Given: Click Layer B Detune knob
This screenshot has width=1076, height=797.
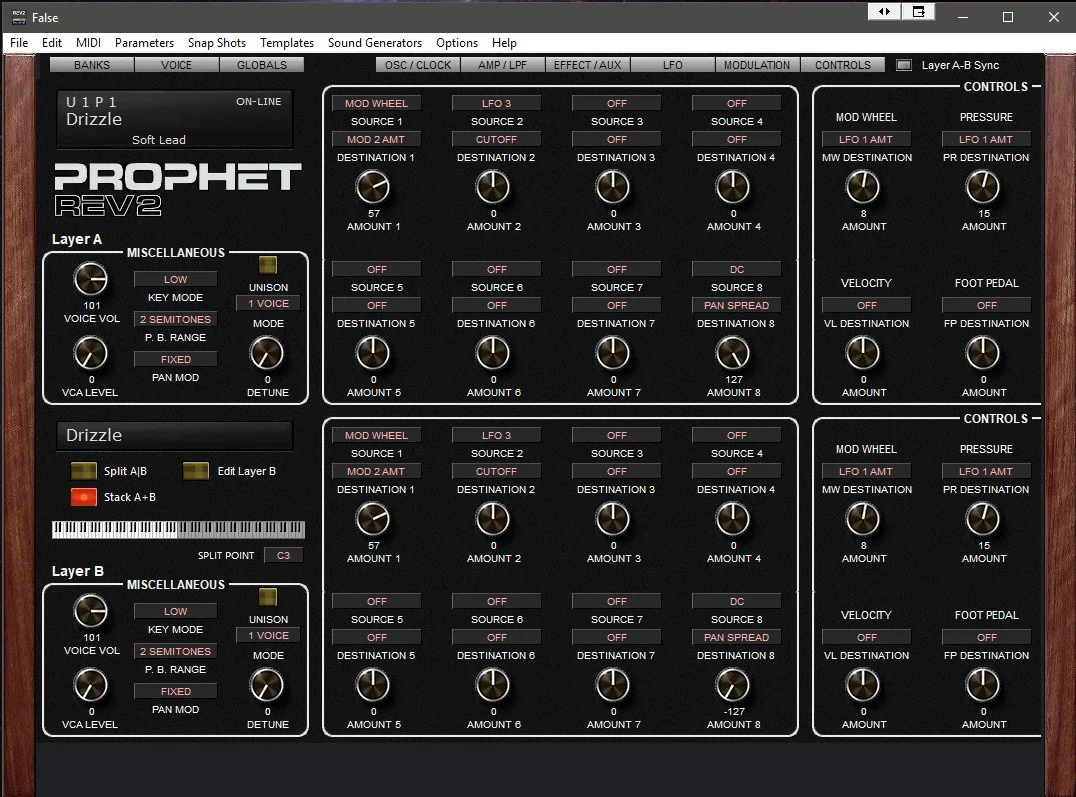Looking at the screenshot, I should [x=267, y=685].
